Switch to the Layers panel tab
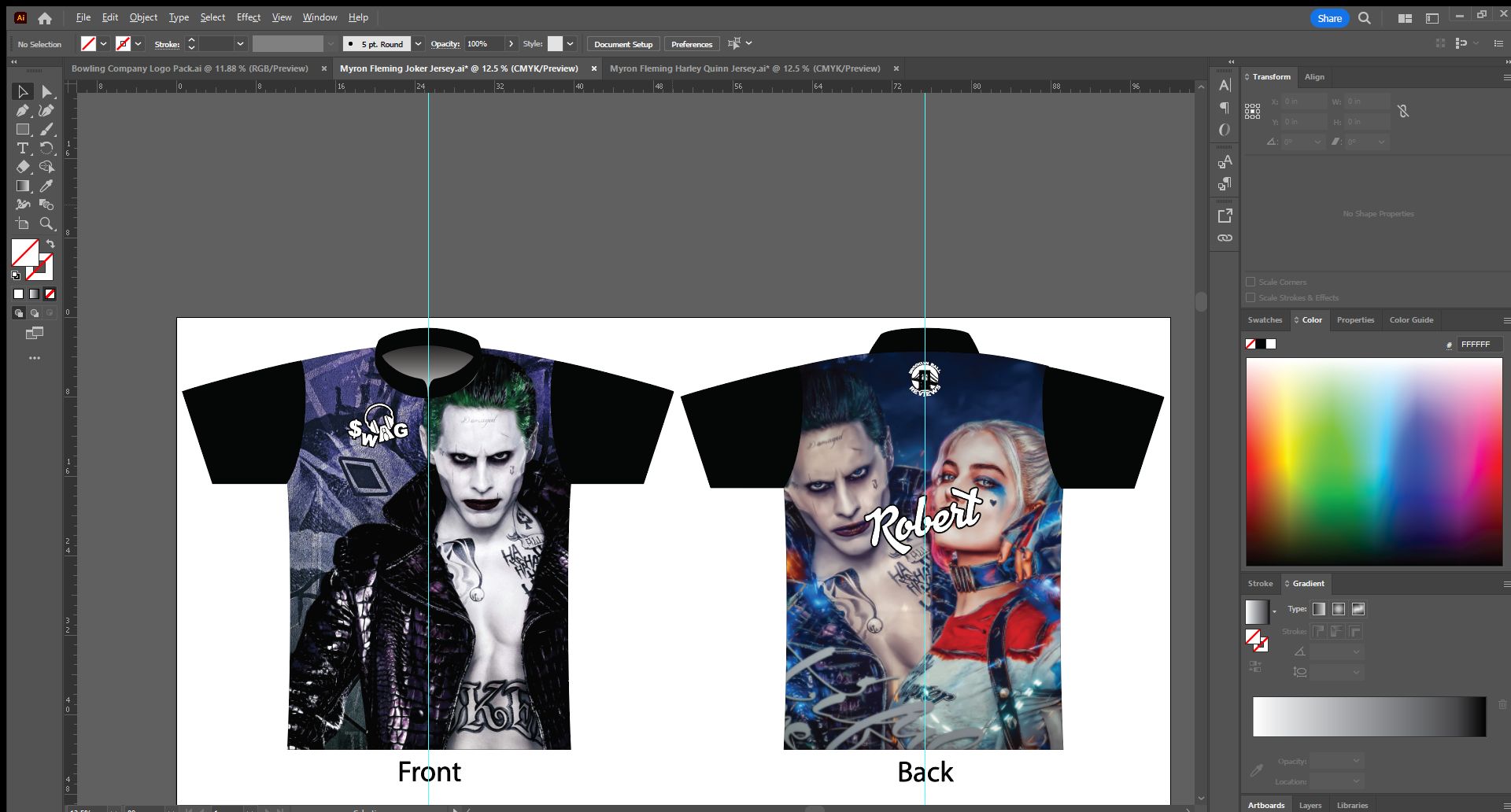 click(1310, 805)
